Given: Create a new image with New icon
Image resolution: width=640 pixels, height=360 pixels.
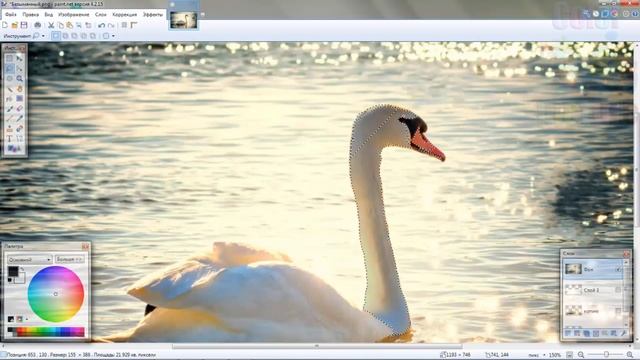Looking at the screenshot, I should 5,25.
